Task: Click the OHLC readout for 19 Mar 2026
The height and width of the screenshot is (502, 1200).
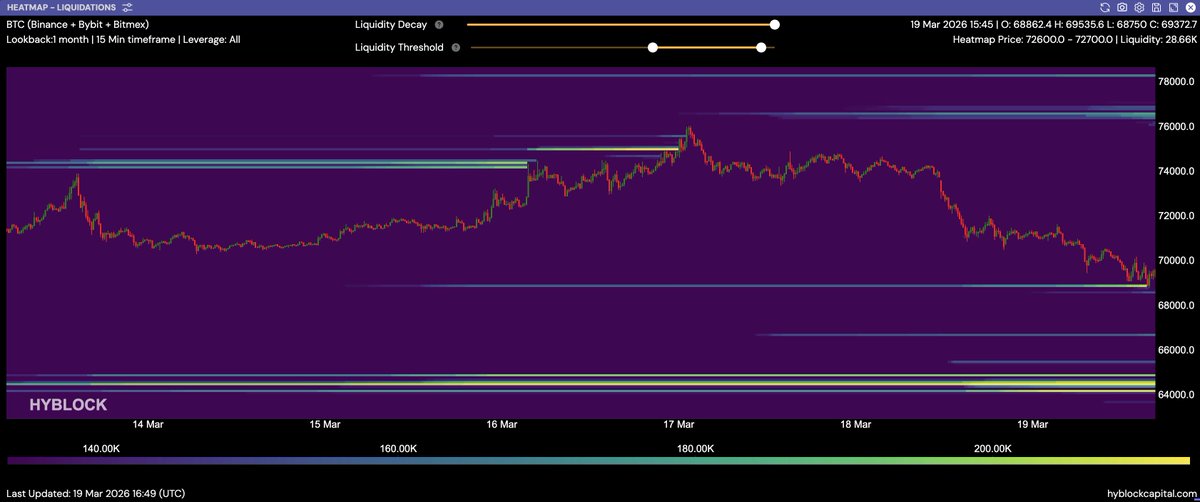Action: pos(1052,24)
